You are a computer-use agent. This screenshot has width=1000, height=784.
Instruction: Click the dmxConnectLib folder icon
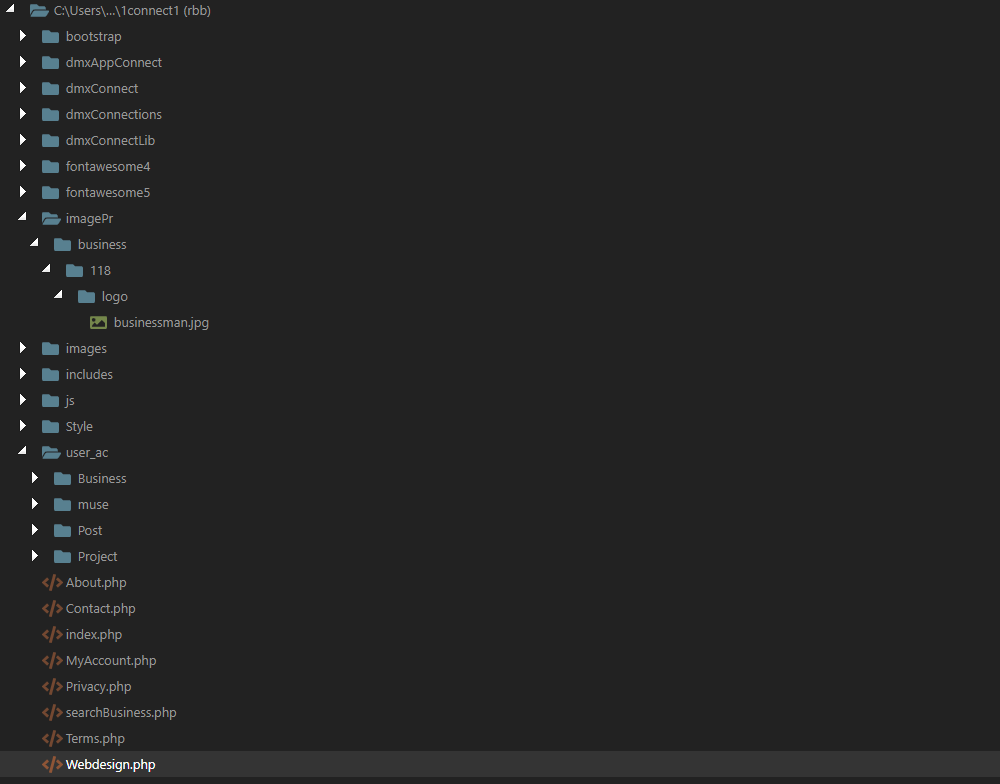pyautogui.click(x=50, y=141)
